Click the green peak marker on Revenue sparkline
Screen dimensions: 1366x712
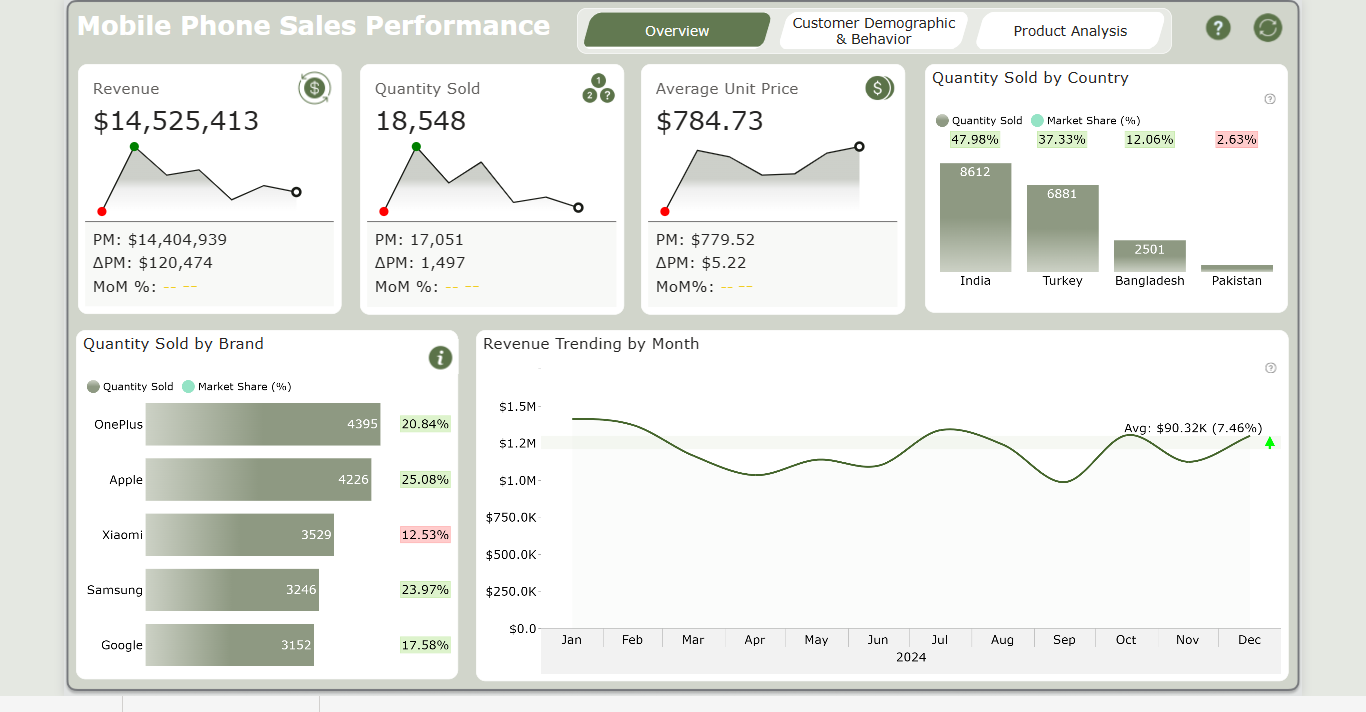(x=134, y=147)
